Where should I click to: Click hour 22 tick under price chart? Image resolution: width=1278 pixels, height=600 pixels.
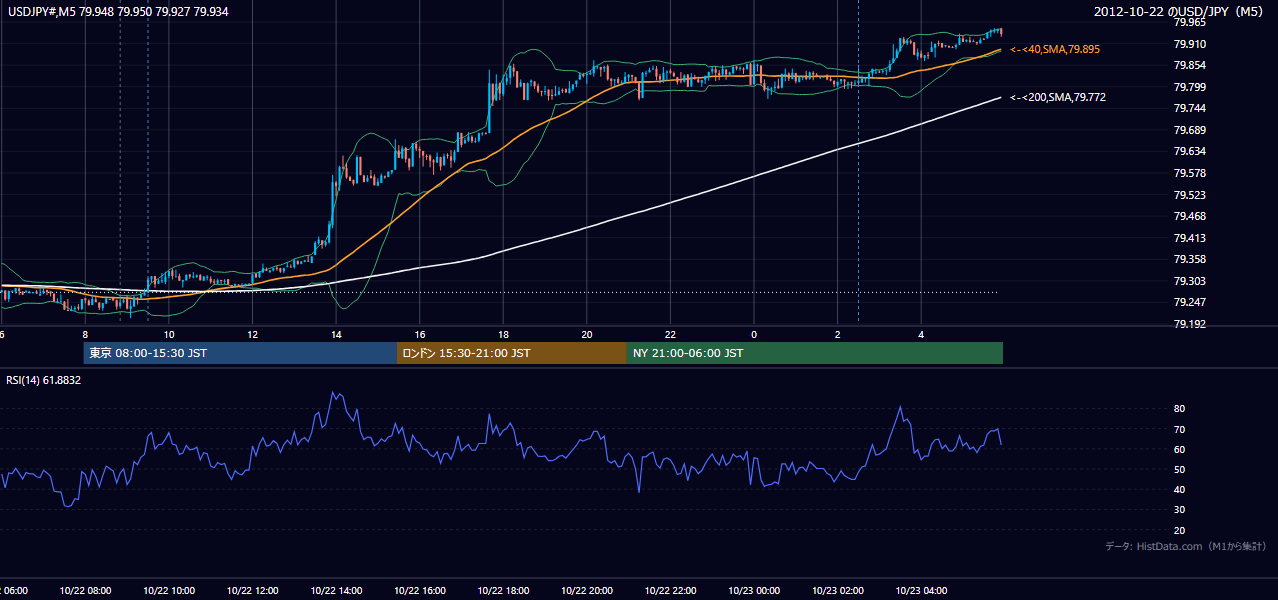point(670,335)
